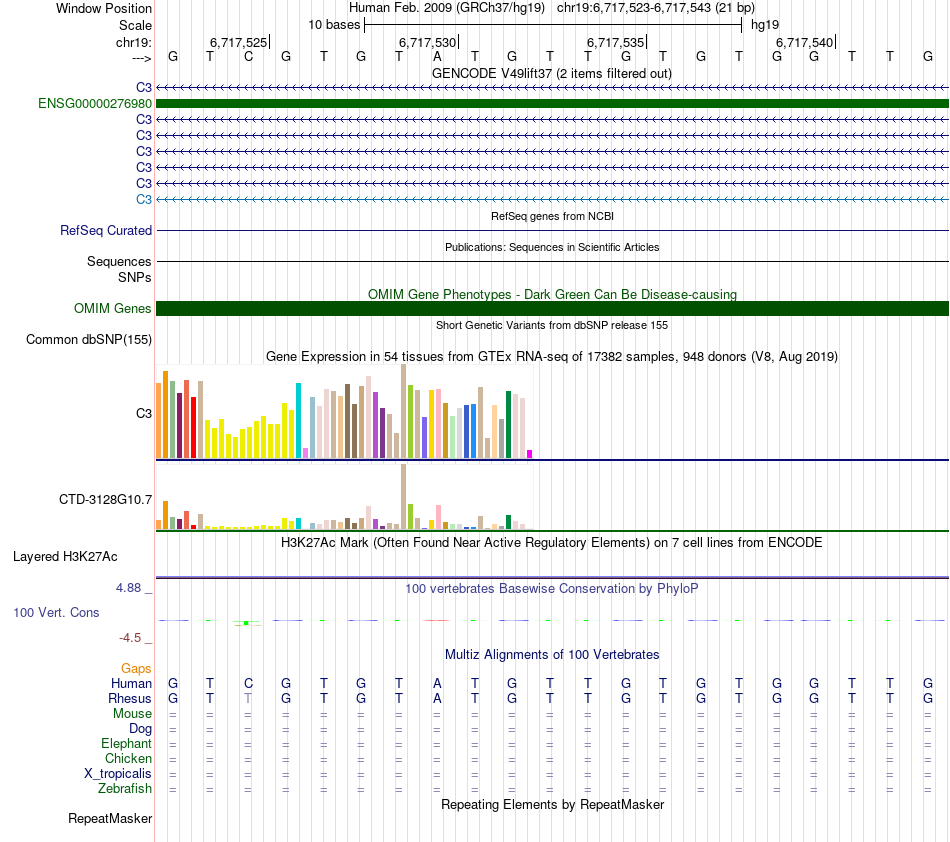Viewport: 950px width, 842px height.
Task: Open 100 vertebrates Basewise Conservation by PhyloP title
Action: (x=552, y=588)
